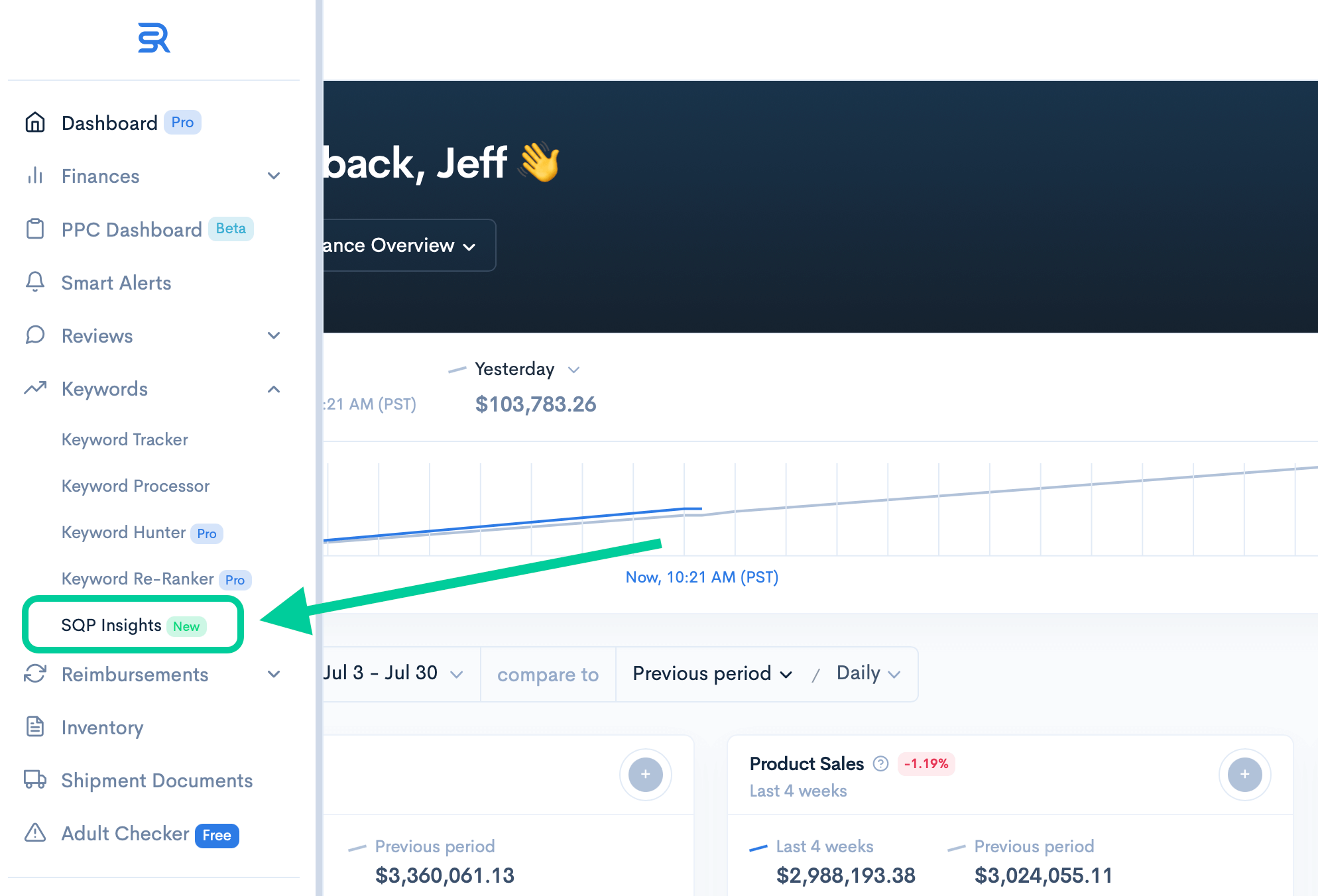Open the Previous period dropdown
This screenshot has height=896, width=1318.
(x=713, y=674)
